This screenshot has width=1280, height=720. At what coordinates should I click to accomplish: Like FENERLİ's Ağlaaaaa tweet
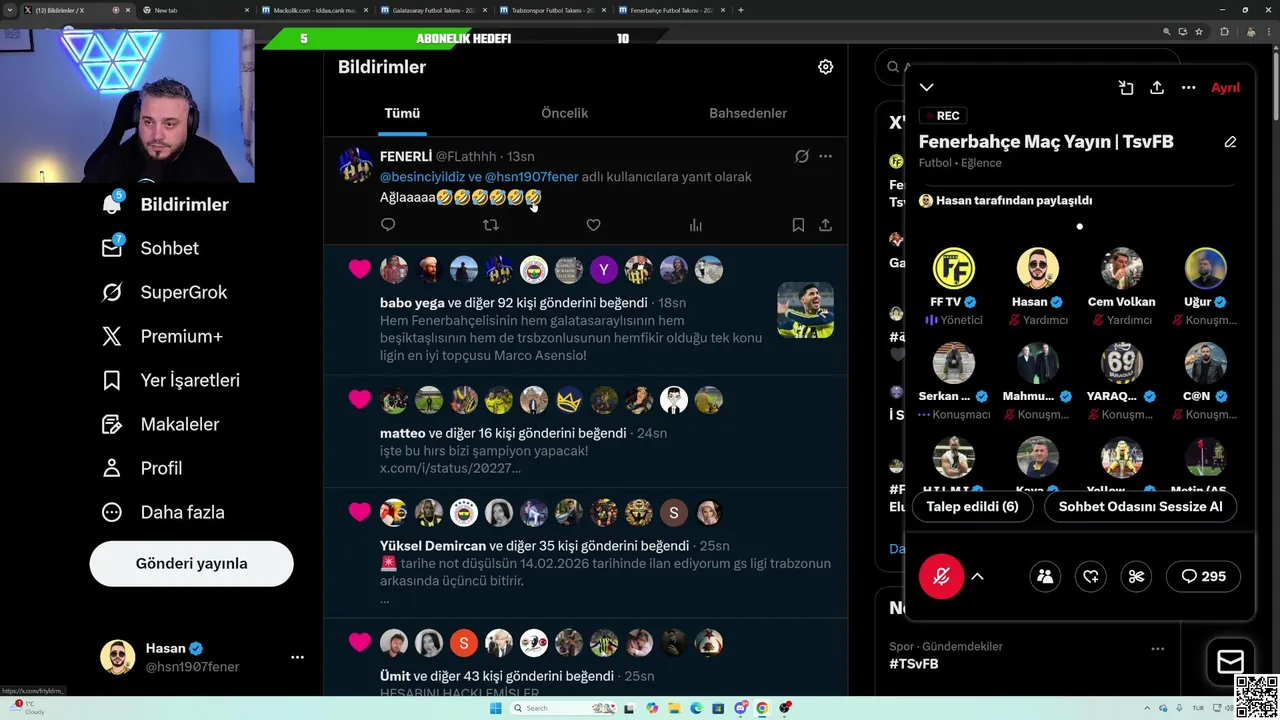[593, 225]
